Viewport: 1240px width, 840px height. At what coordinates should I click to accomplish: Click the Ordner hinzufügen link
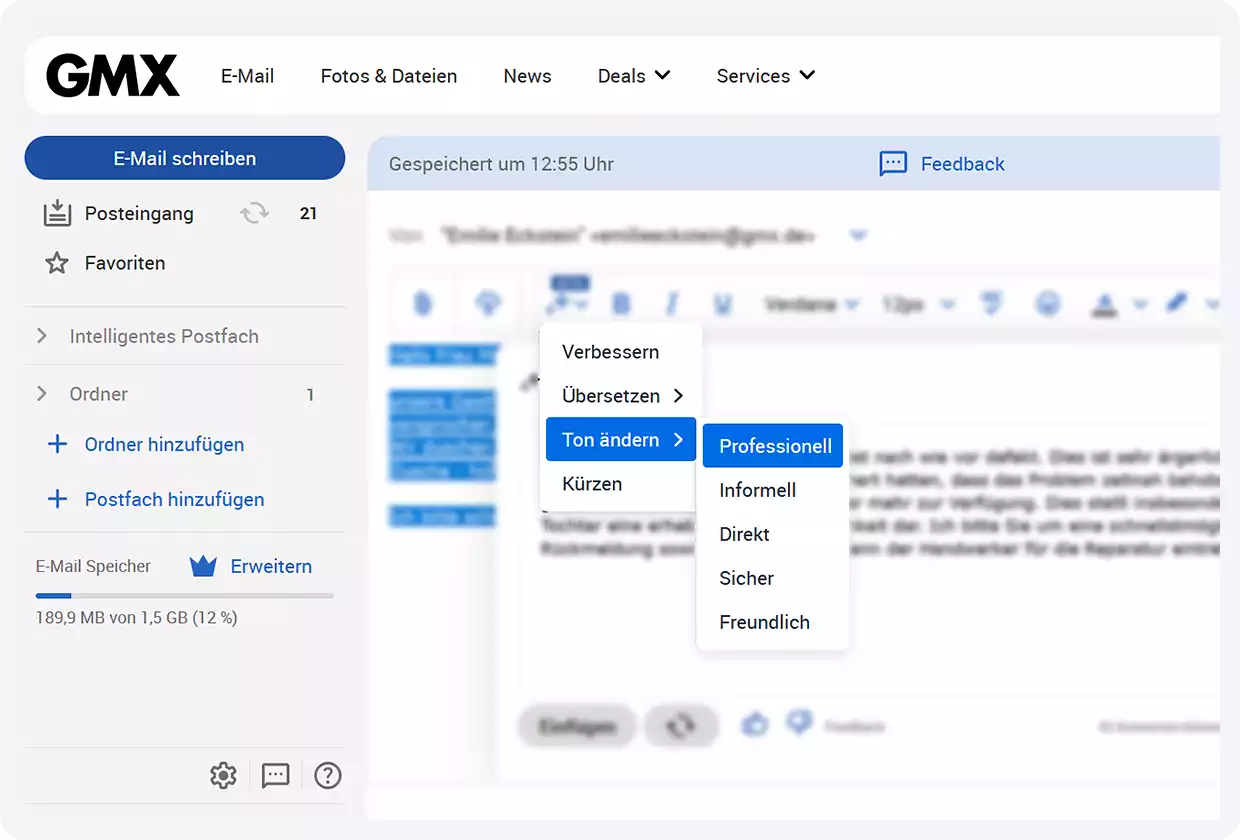(x=165, y=444)
